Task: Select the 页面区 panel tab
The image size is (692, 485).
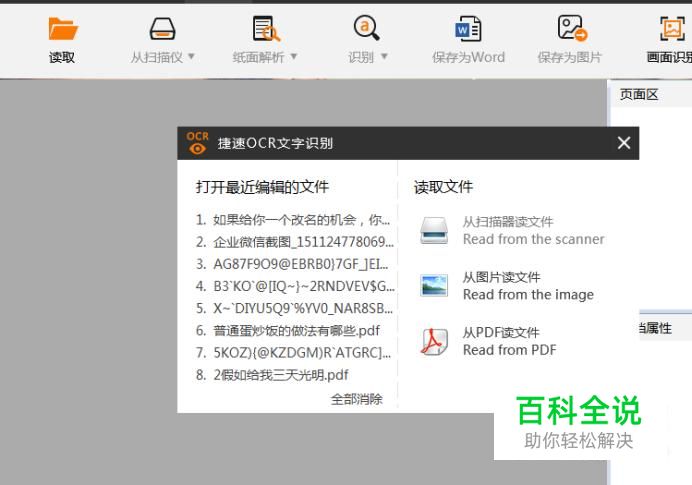Action: pos(639,94)
